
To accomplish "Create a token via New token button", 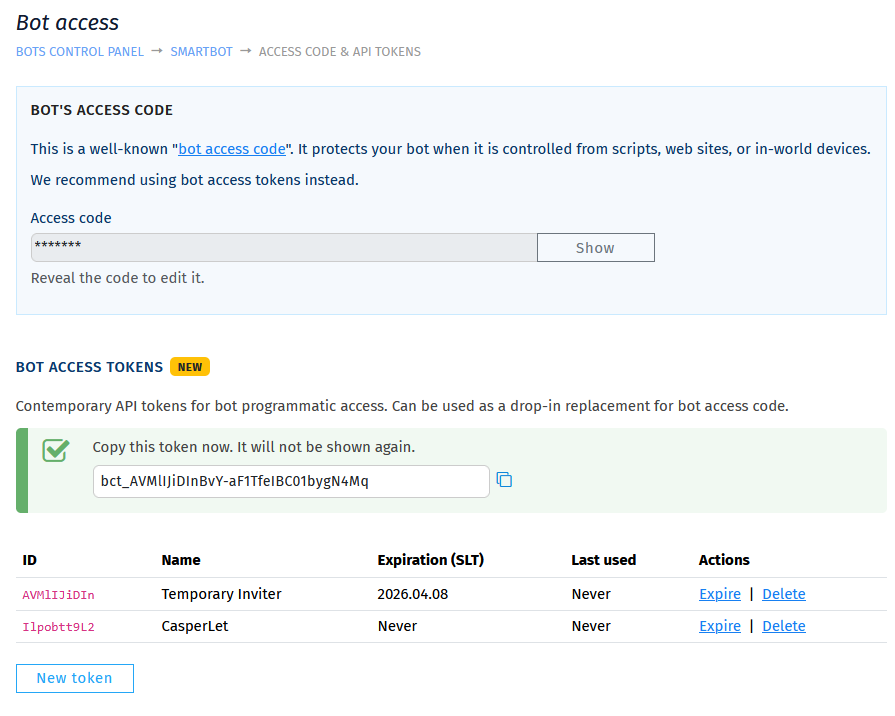I will click(75, 678).
